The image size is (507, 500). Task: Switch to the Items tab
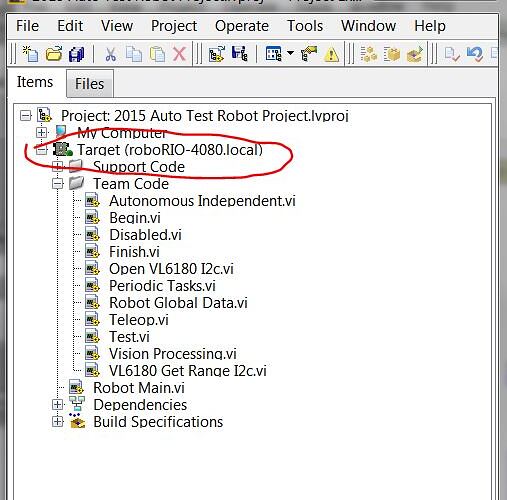tap(35, 82)
